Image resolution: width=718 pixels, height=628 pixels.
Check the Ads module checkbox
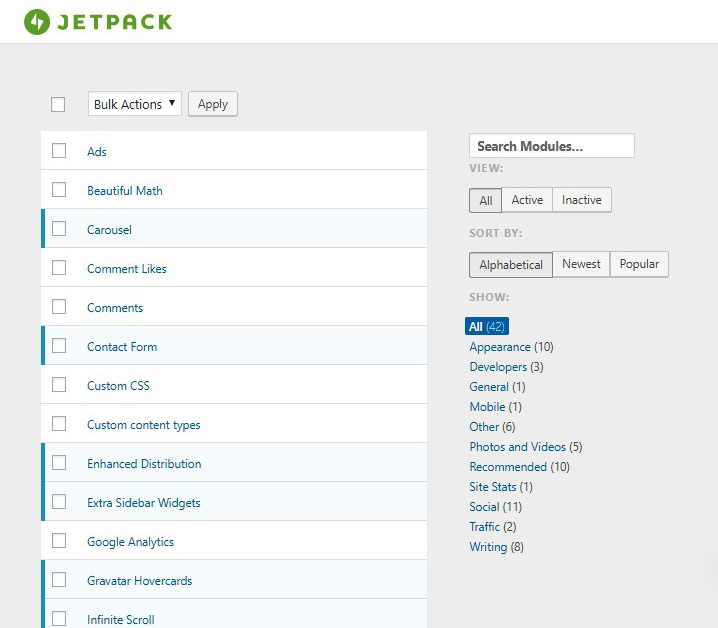coord(59,151)
